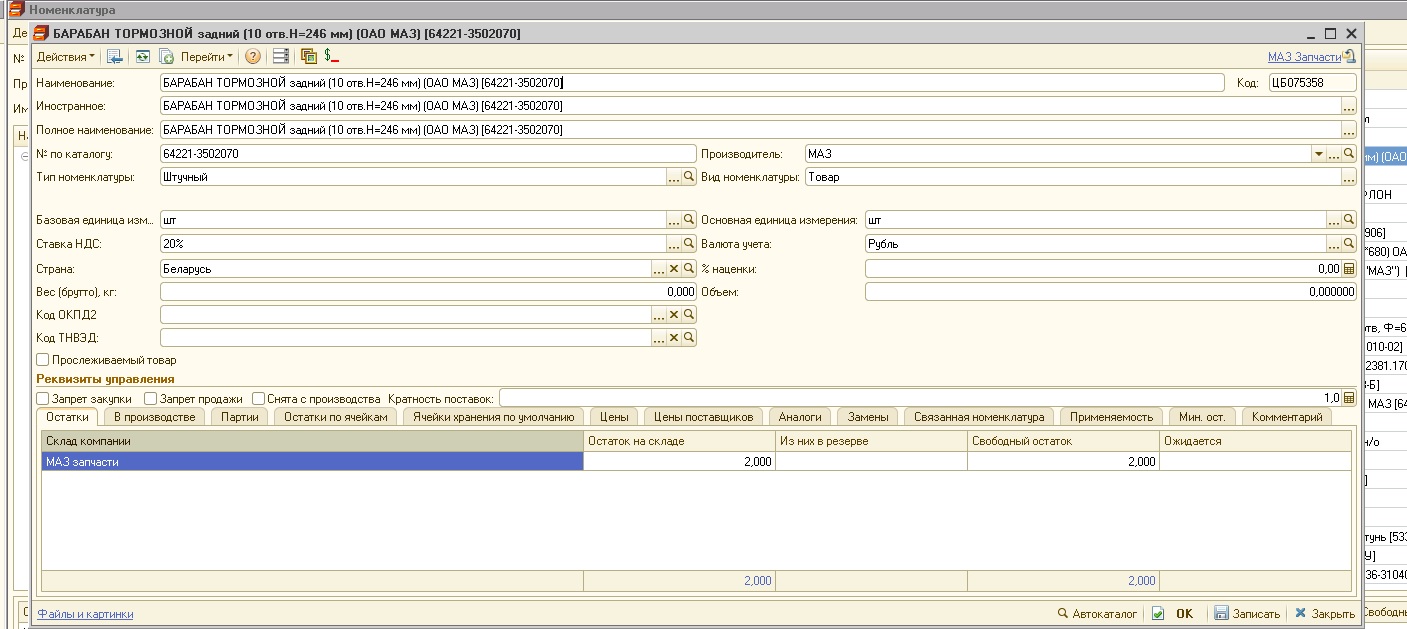
Task: Open selection ellipsis for Страна field
Action: point(659,269)
